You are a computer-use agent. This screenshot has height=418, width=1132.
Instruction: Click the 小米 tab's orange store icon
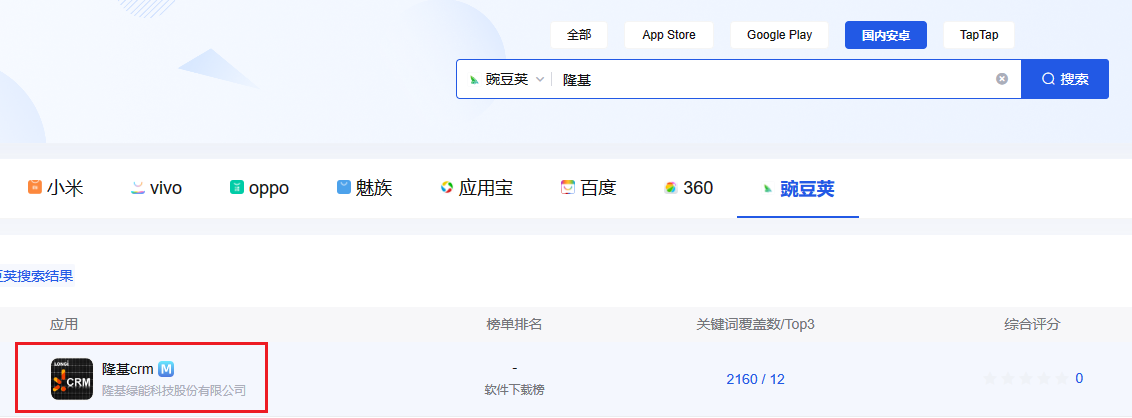pos(35,188)
